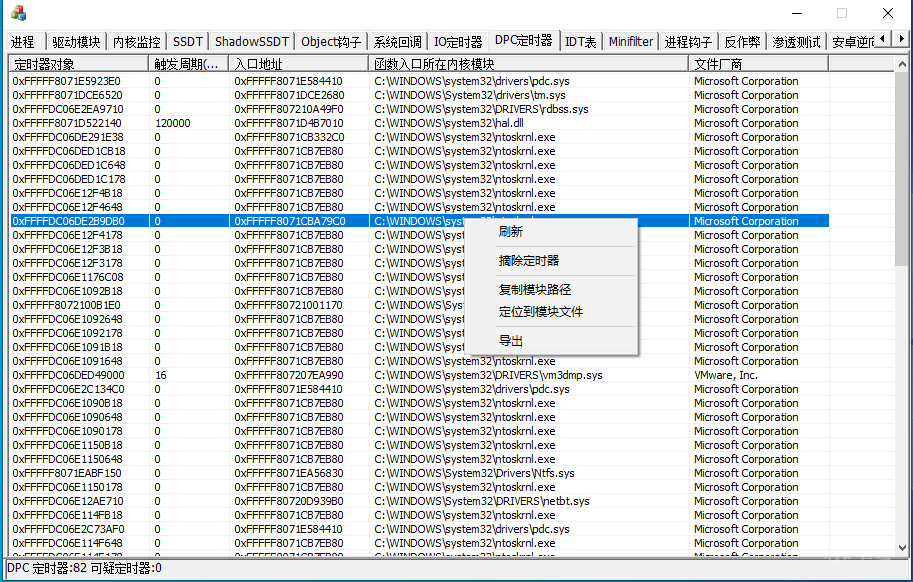The height and width of the screenshot is (582, 913).
Task: Open the ShadowSSDT tab
Action: pos(252,42)
